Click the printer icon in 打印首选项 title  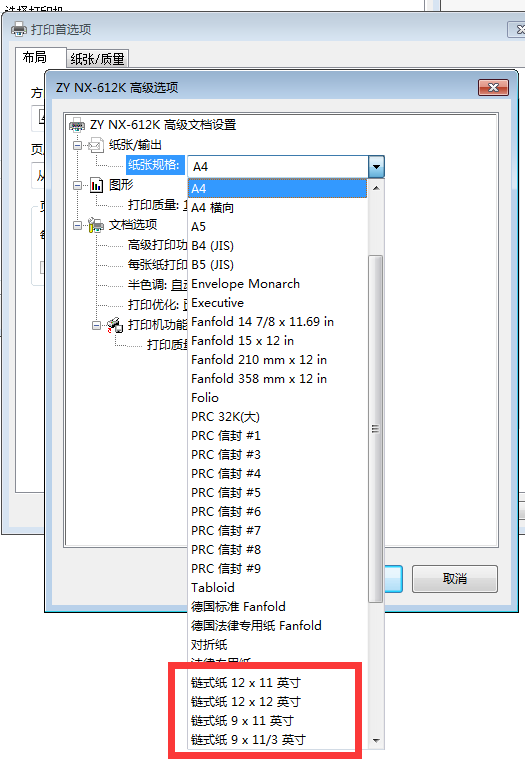pyautogui.click(x=19, y=29)
